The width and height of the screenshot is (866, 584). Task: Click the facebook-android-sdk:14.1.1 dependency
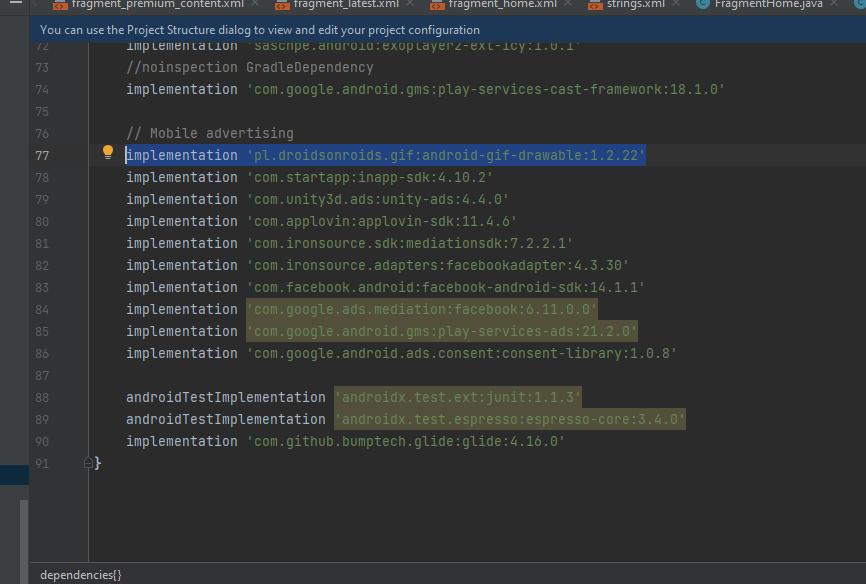click(446, 287)
